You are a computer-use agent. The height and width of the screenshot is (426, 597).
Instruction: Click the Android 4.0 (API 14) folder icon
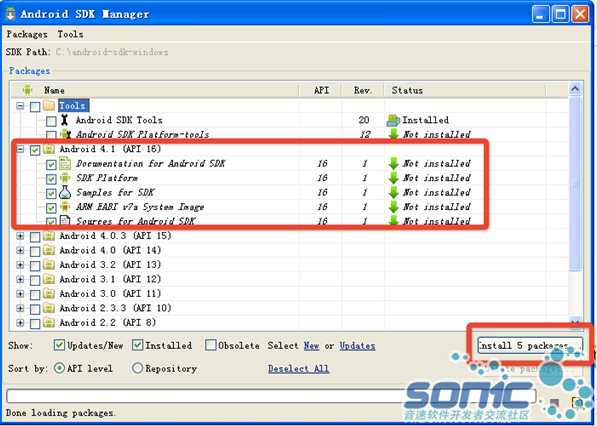[49, 250]
